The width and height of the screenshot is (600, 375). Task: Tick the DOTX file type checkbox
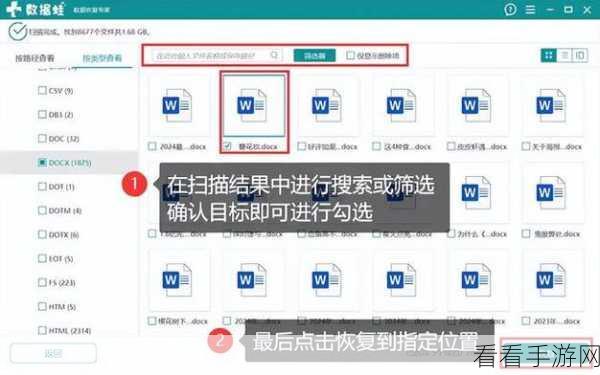[x=42, y=235]
